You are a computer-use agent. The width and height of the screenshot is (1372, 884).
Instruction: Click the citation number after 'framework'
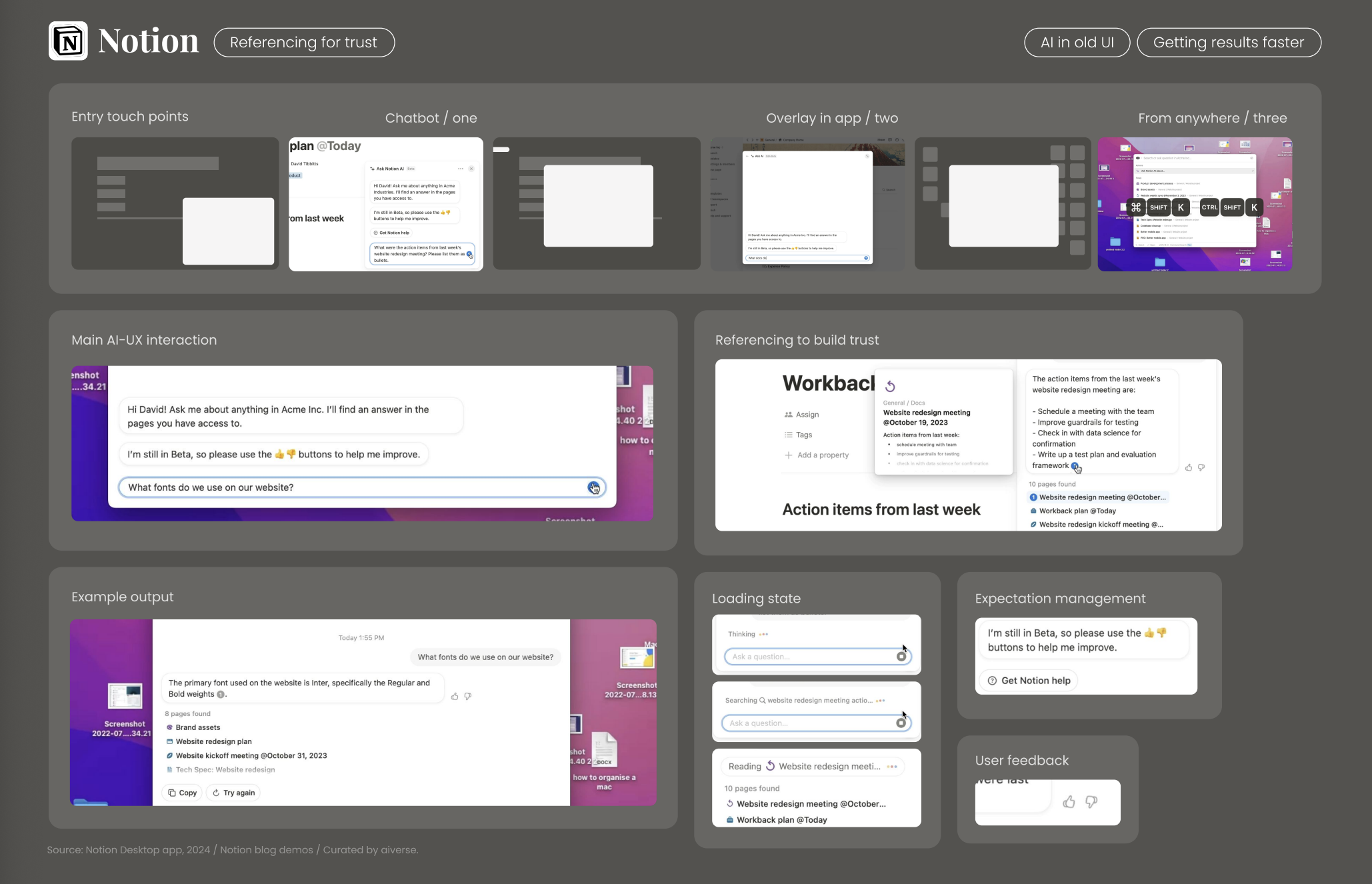tap(1075, 466)
